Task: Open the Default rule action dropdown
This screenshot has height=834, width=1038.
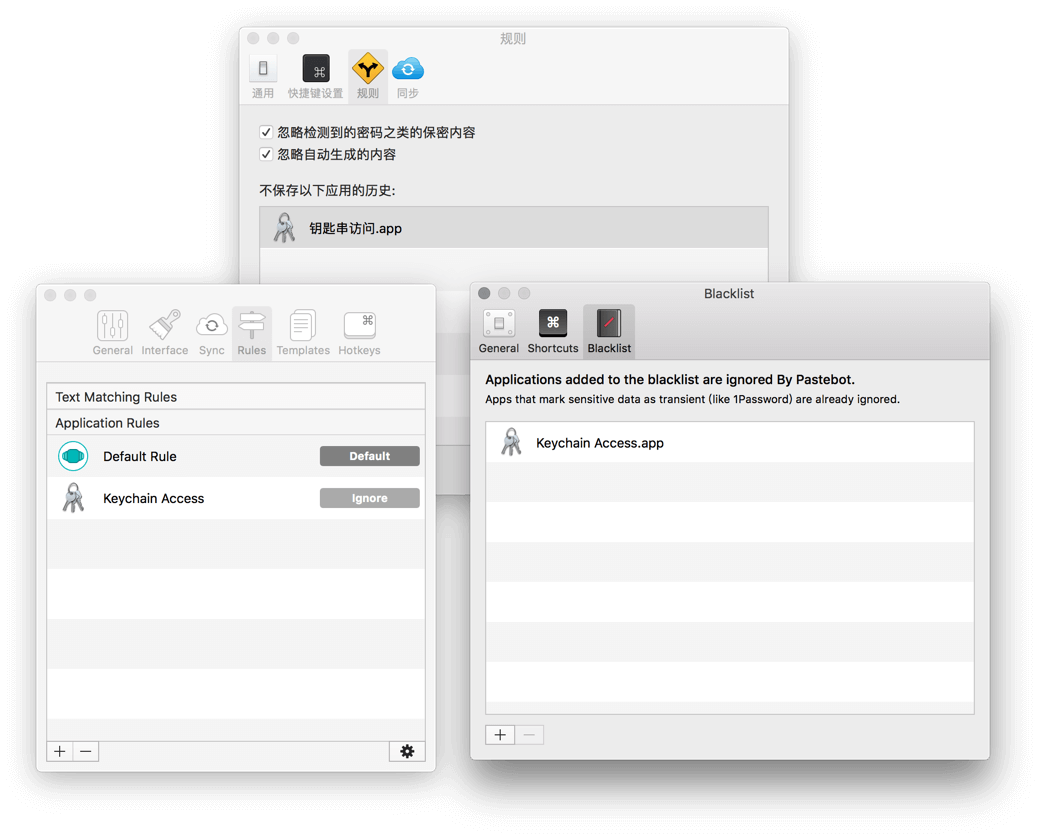Action: coord(369,456)
